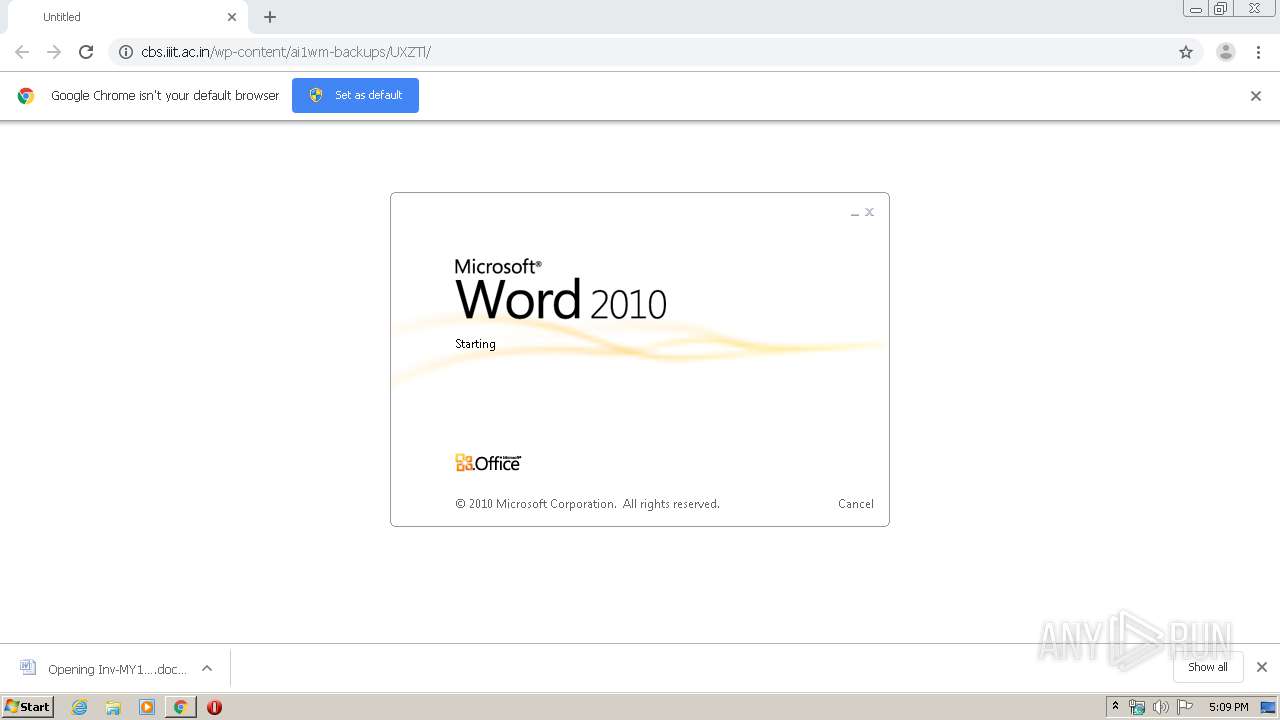The height and width of the screenshot is (720, 1280).
Task: Minimize the Word splash screen
Action: (x=855, y=213)
